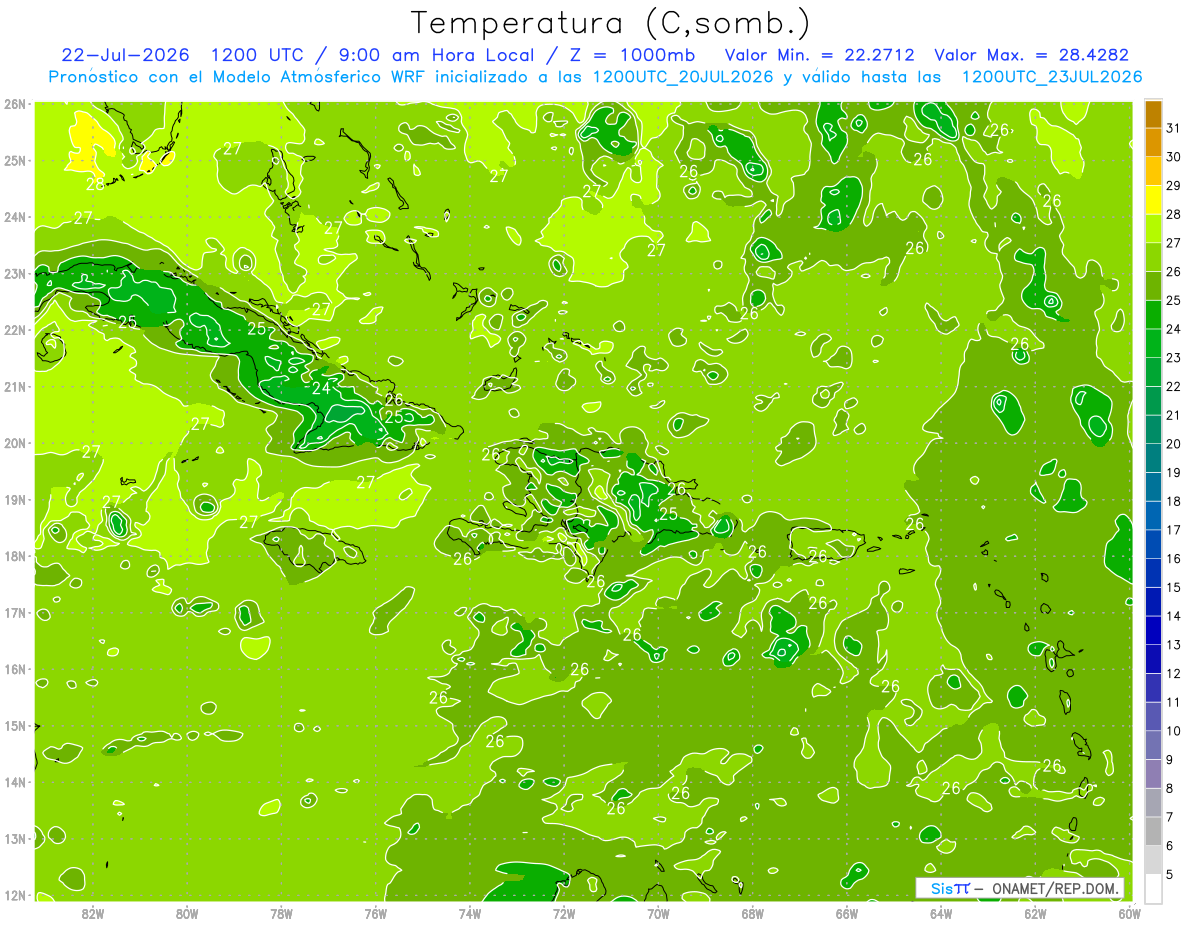Click the '62W' longitude axis label
Image resolution: width=1200 pixels, height=927 pixels.
(1035, 913)
